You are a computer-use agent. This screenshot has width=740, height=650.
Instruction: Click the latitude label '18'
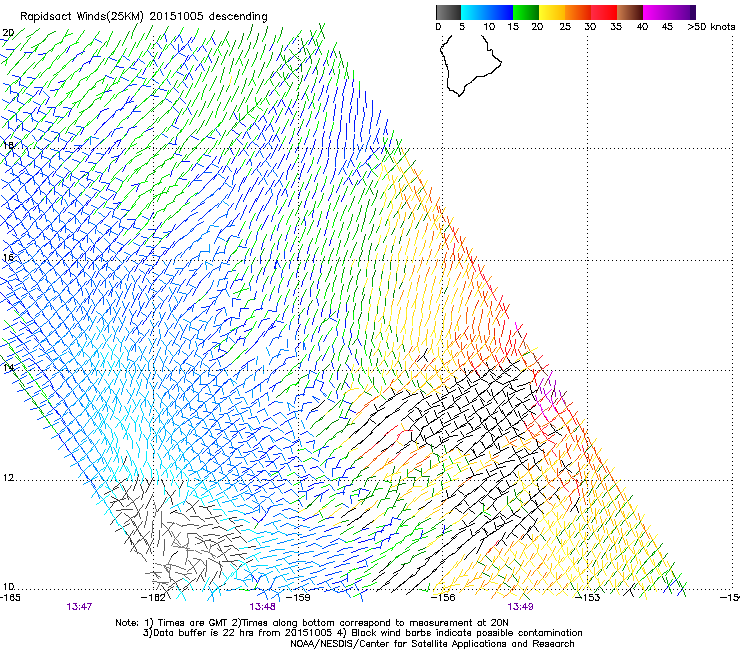(x=8, y=145)
